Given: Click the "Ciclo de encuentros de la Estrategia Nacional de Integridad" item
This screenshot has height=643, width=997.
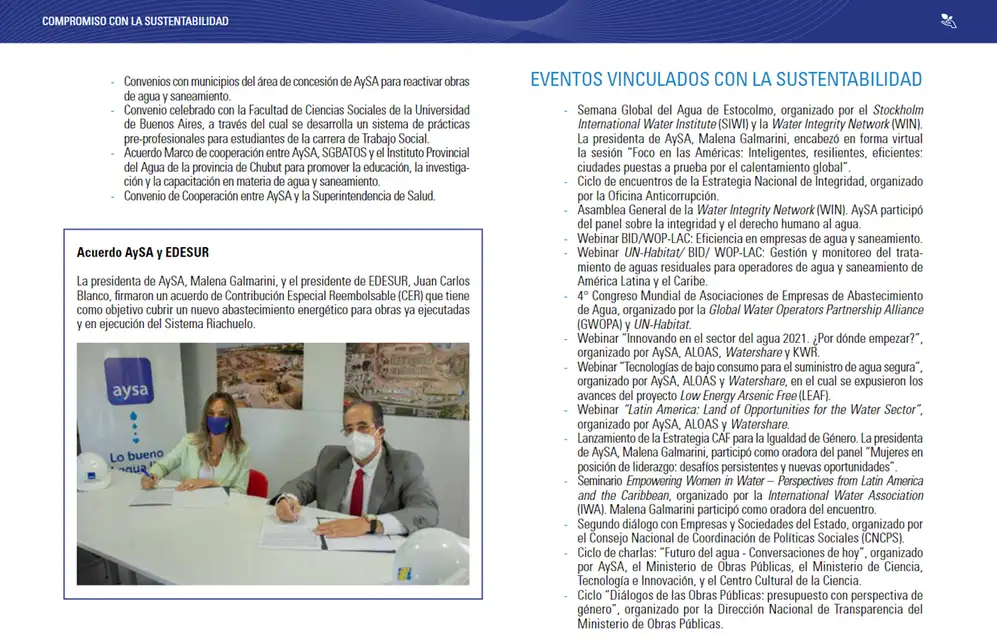Looking at the screenshot, I should [750, 189].
